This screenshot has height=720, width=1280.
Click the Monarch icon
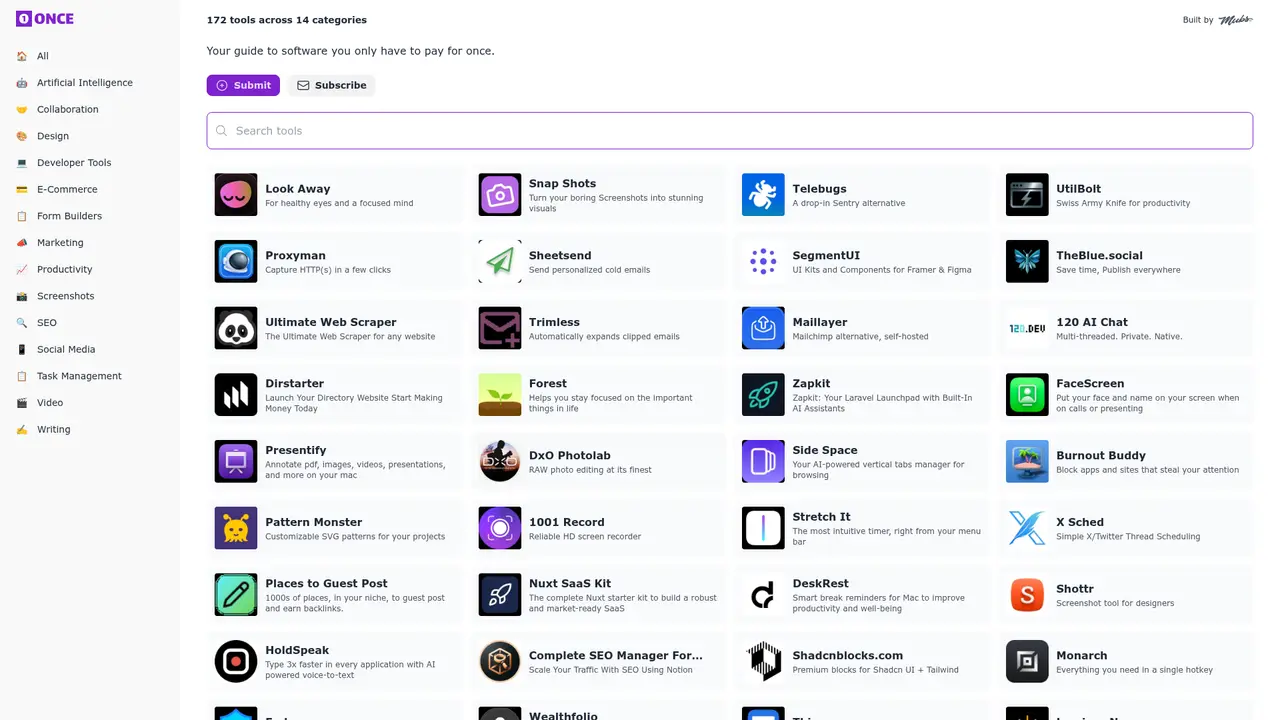coord(1027,662)
